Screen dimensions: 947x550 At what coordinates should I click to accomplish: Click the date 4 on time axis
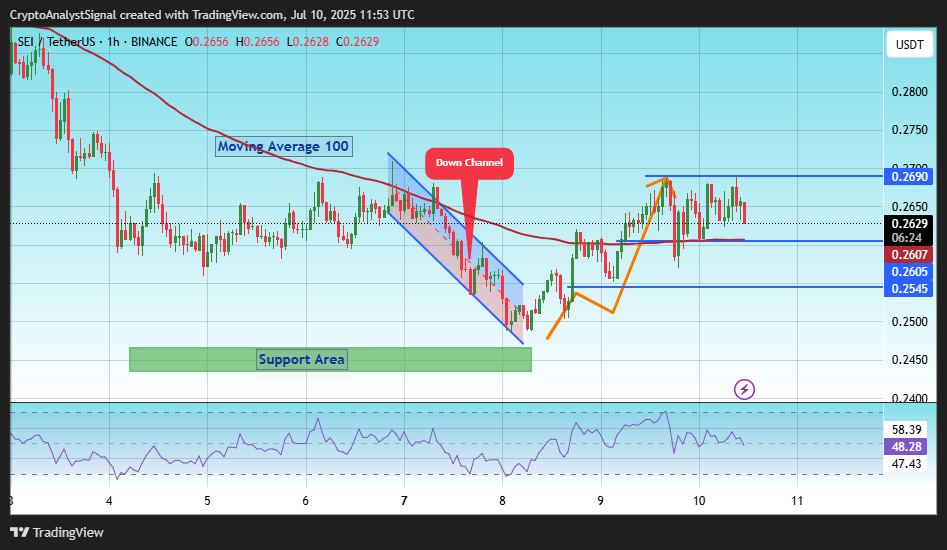(109, 500)
